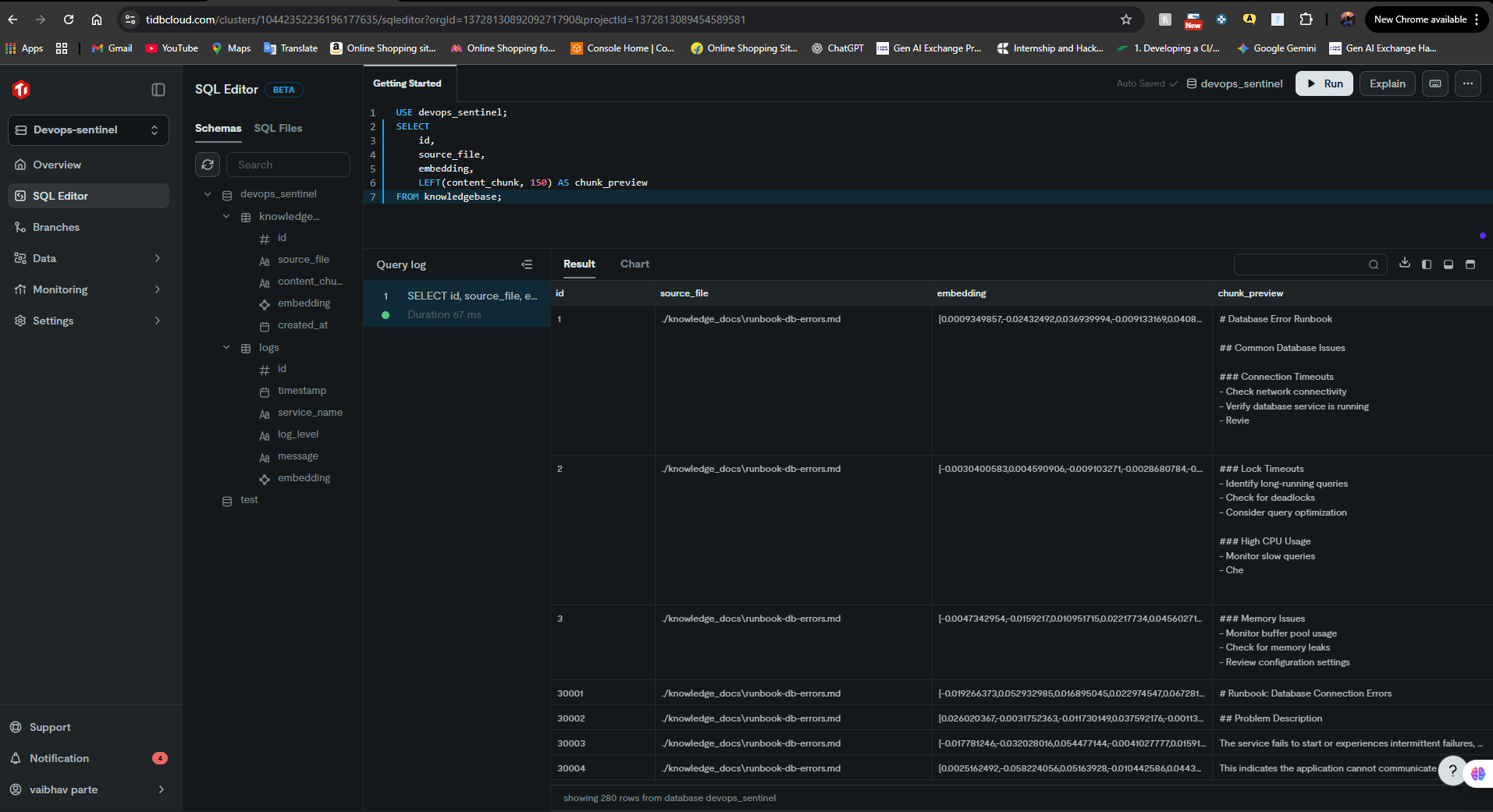1493x812 pixels.
Task: Click the Explain button
Action: tap(1387, 83)
